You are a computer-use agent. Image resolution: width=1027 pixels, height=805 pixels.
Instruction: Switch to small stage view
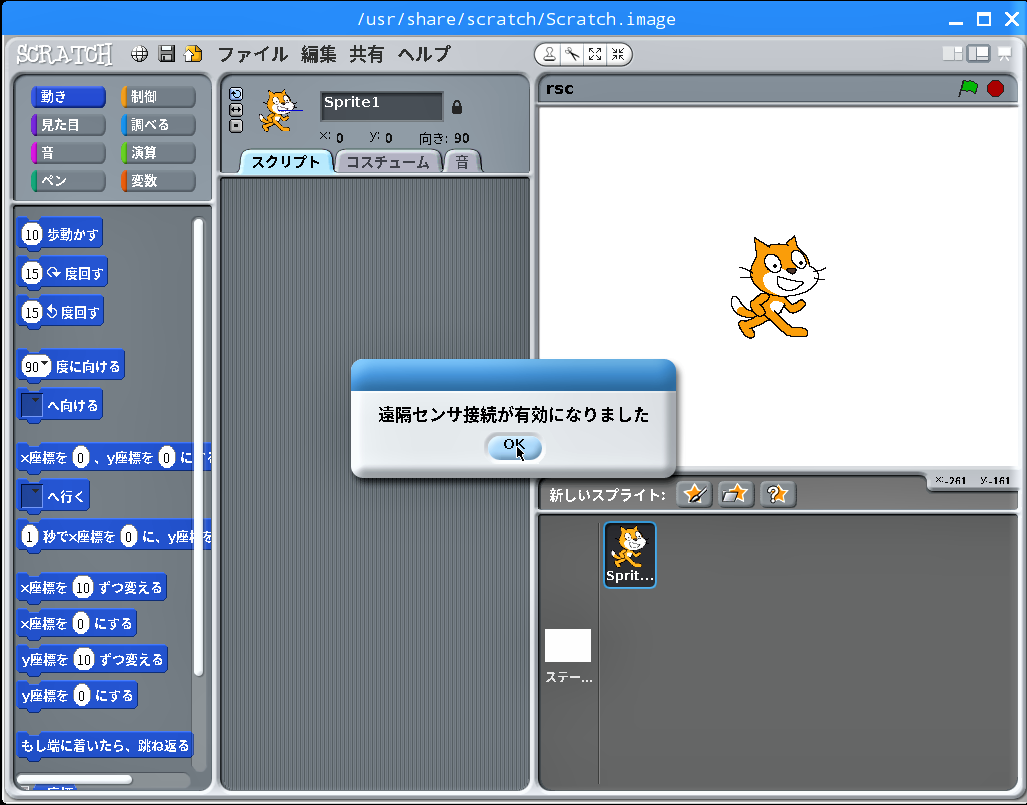[952, 54]
